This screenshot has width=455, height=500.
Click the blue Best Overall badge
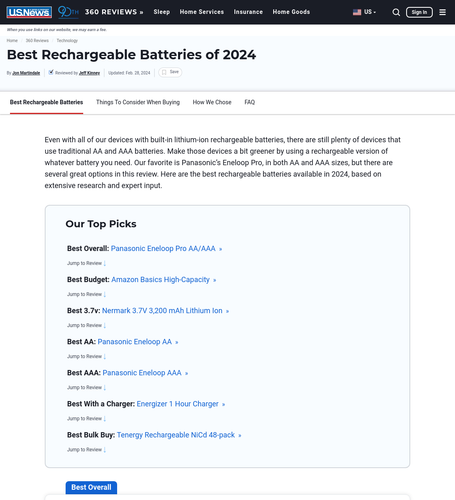point(91,487)
